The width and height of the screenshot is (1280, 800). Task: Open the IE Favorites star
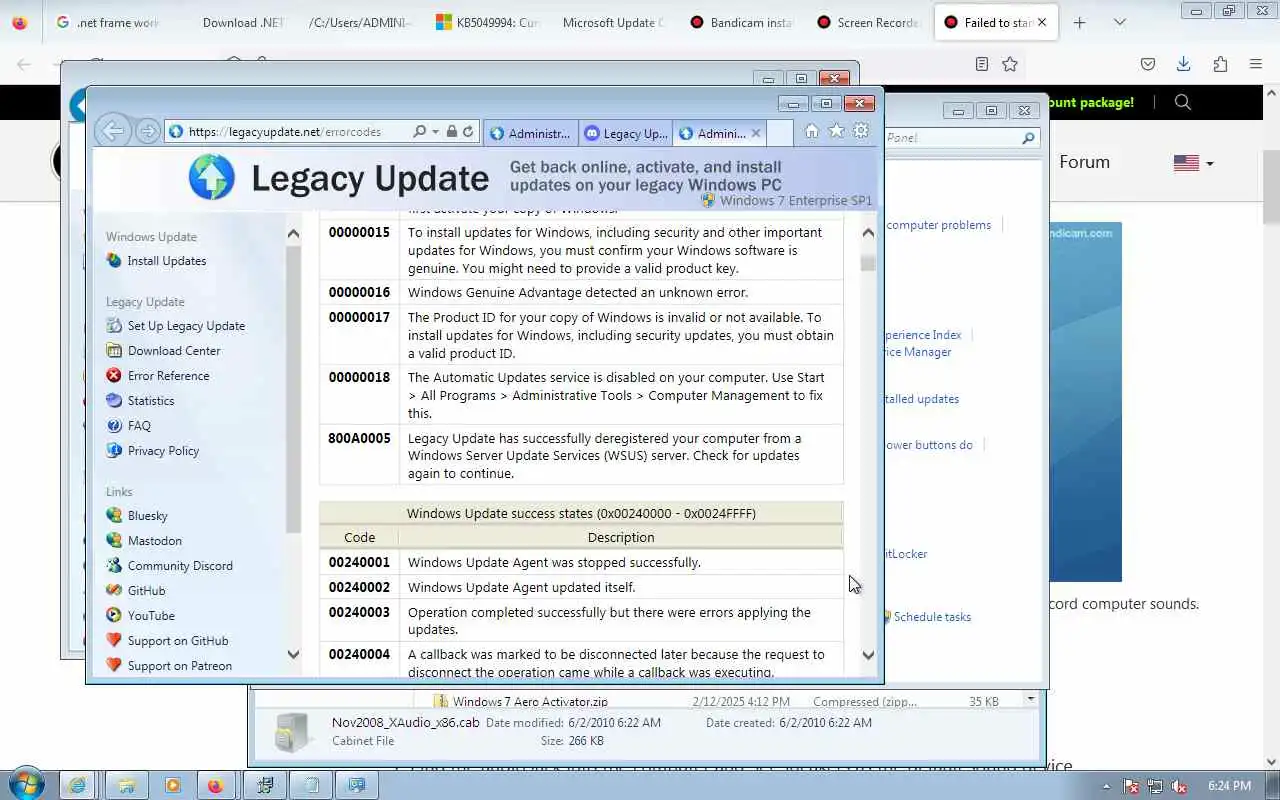tap(836, 131)
